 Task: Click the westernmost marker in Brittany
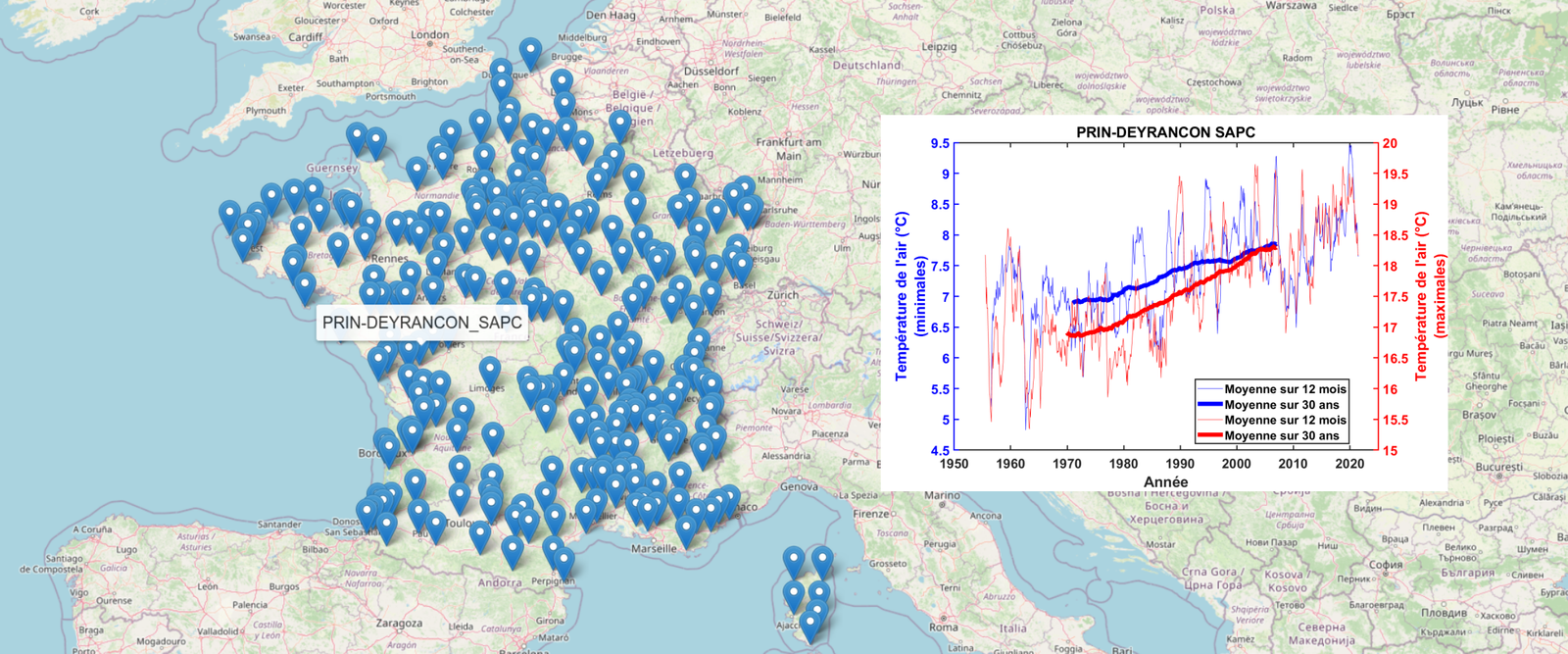point(229,214)
